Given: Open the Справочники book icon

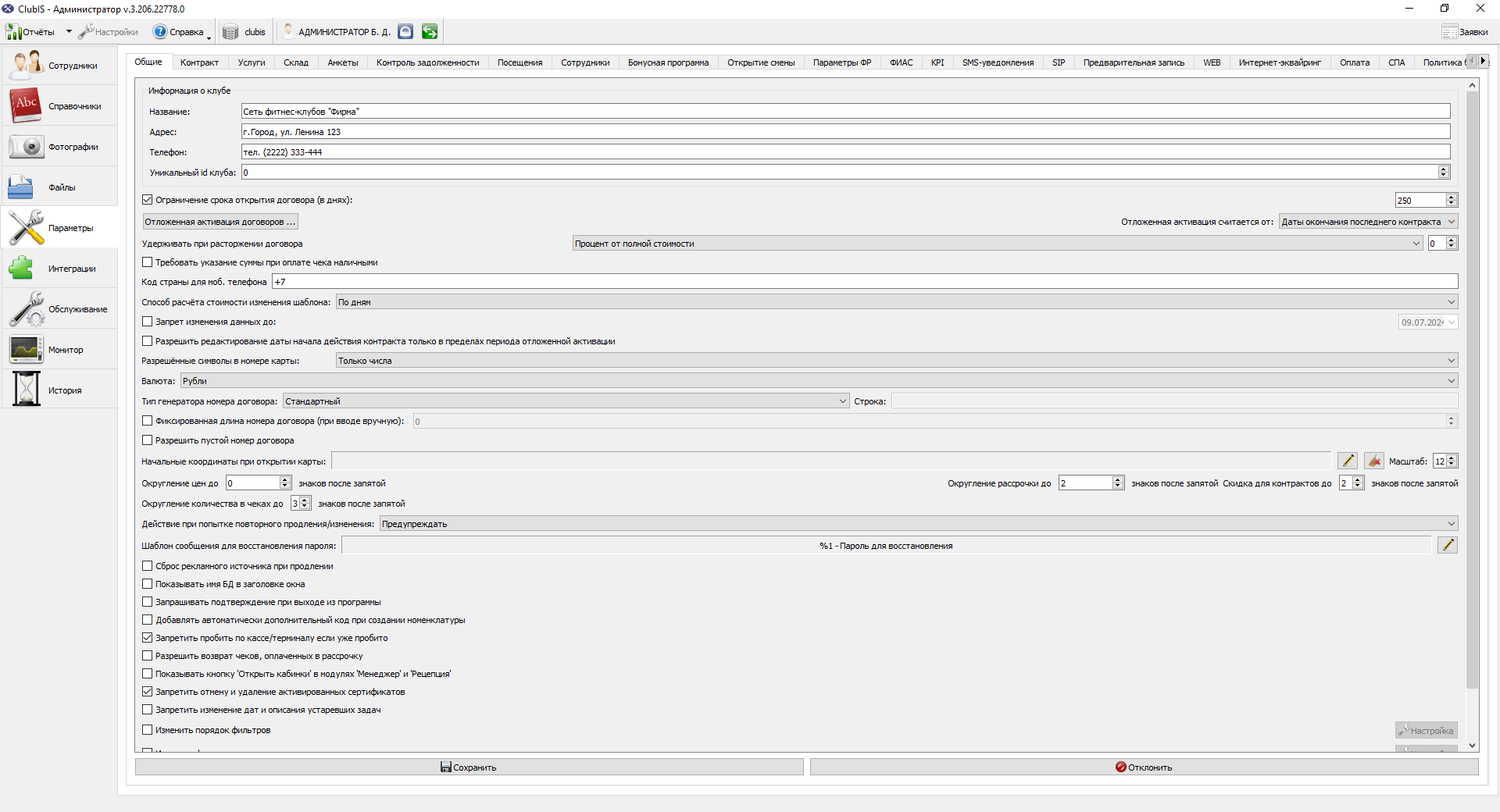Looking at the screenshot, I should coord(26,106).
